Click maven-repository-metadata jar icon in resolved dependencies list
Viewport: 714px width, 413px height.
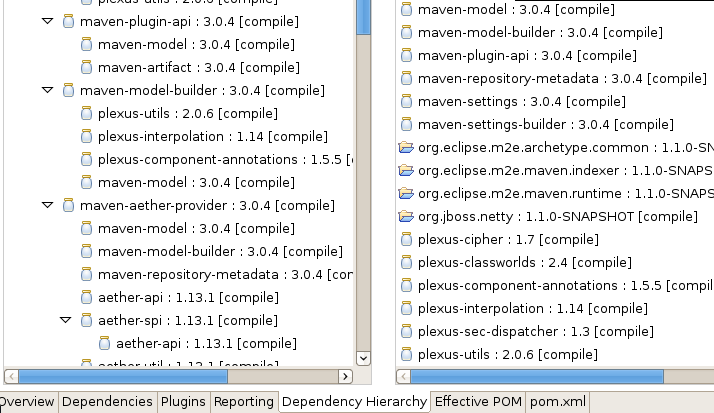[x=406, y=78]
